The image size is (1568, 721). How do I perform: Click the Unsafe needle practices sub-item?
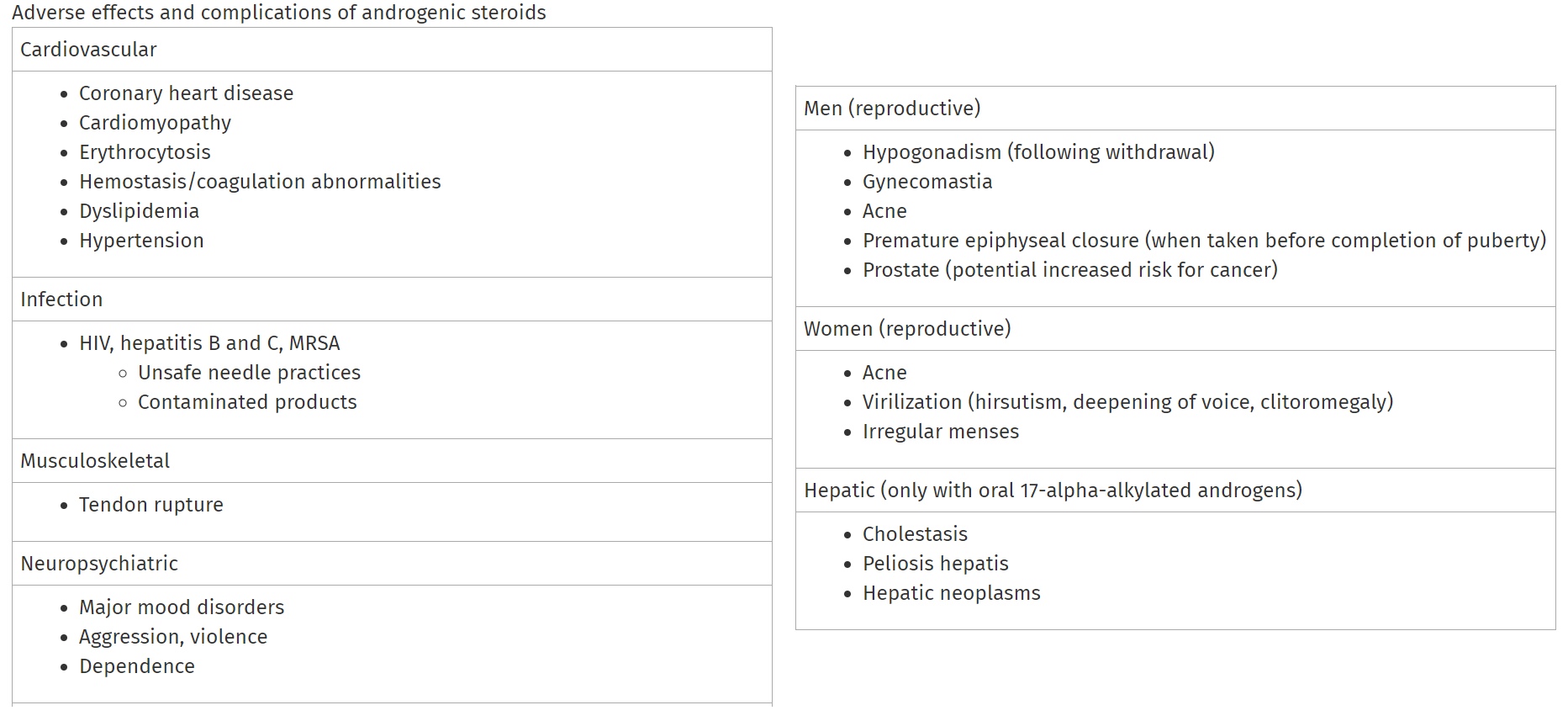pyautogui.click(x=249, y=373)
